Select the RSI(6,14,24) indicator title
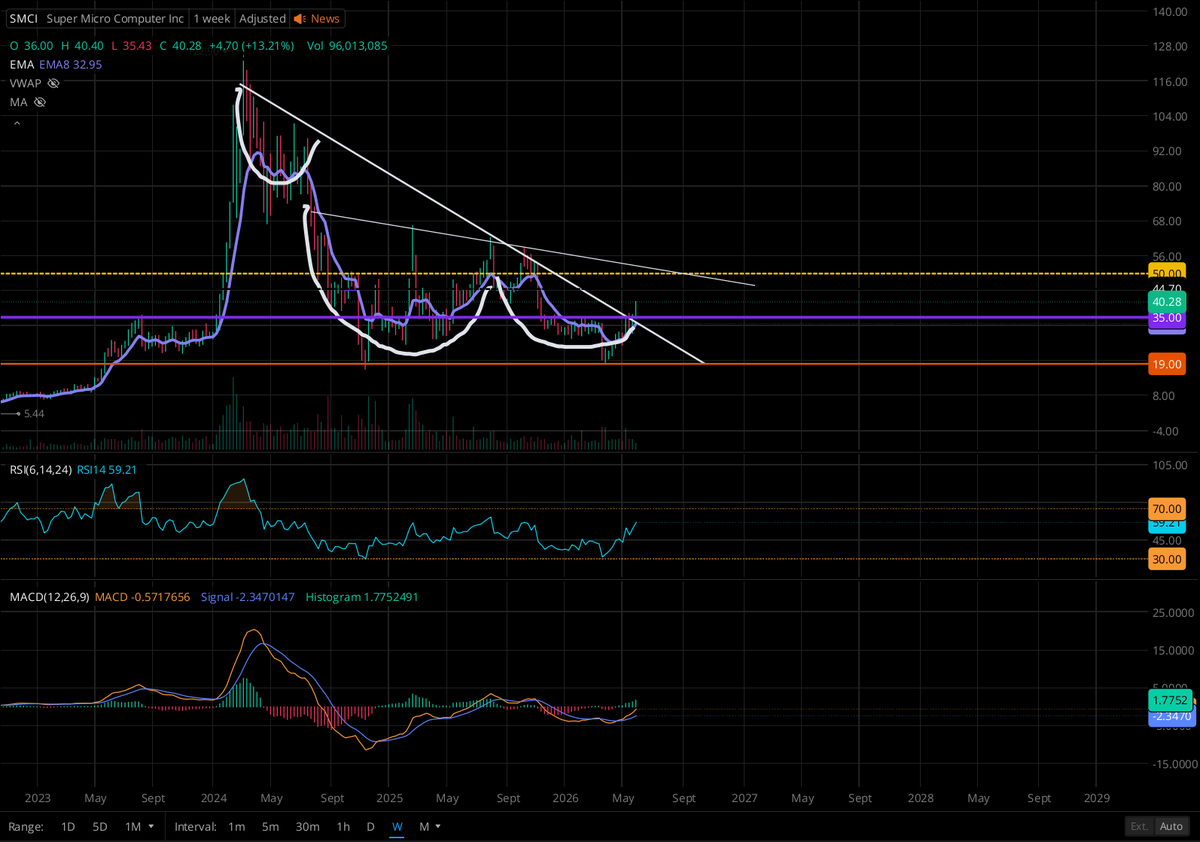1200x842 pixels. 41,470
